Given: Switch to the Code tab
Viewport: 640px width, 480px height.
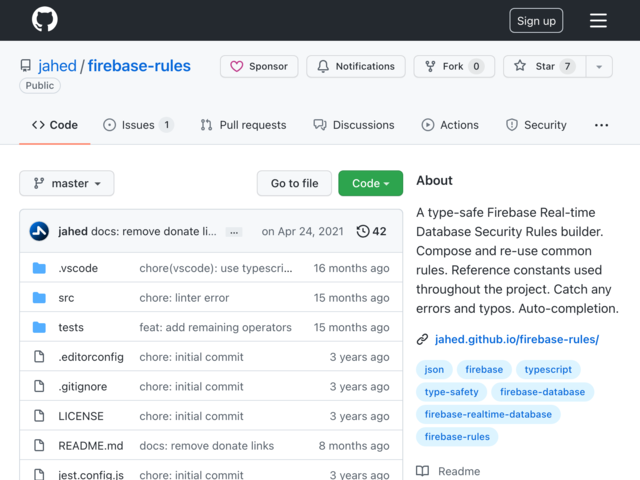Looking at the screenshot, I should coord(55,125).
